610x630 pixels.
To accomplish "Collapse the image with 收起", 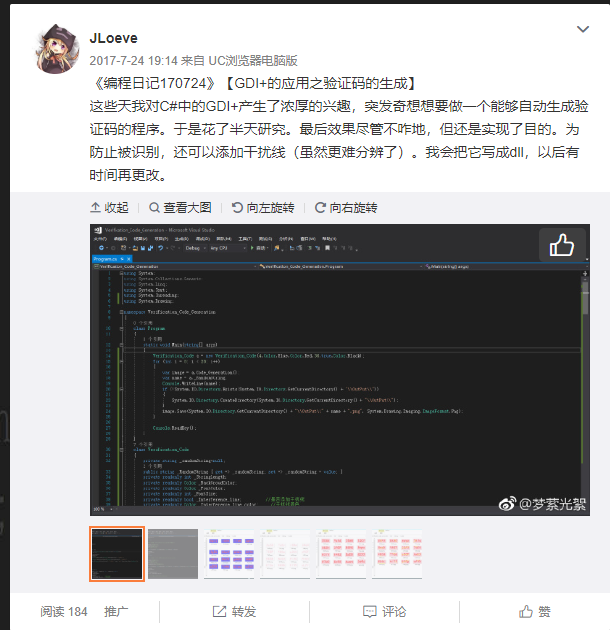I will [109, 208].
